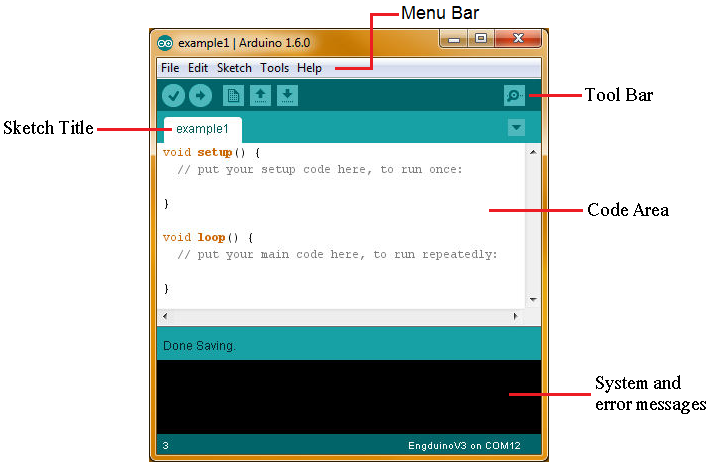Click 'EngduinoV3 on COM12' board status text

point(464,446)
